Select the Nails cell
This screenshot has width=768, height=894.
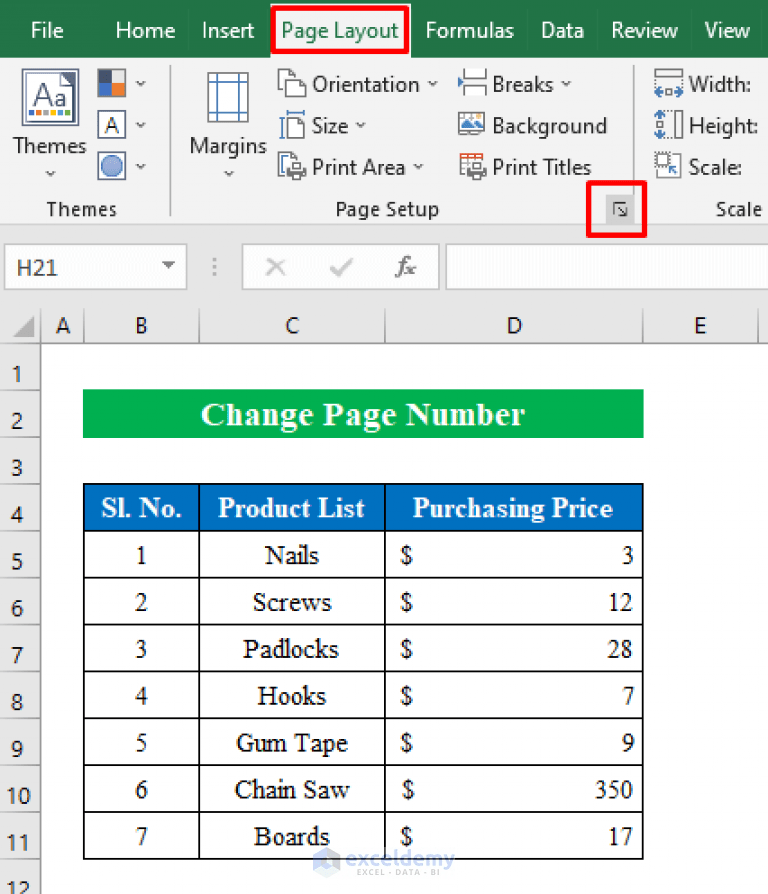click(292, 555)
